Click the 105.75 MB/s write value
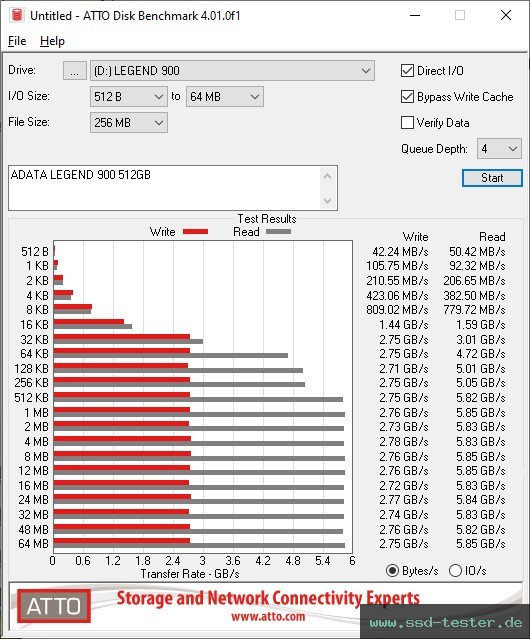Screen dimensions: 530x639 (x=397, y=266)
